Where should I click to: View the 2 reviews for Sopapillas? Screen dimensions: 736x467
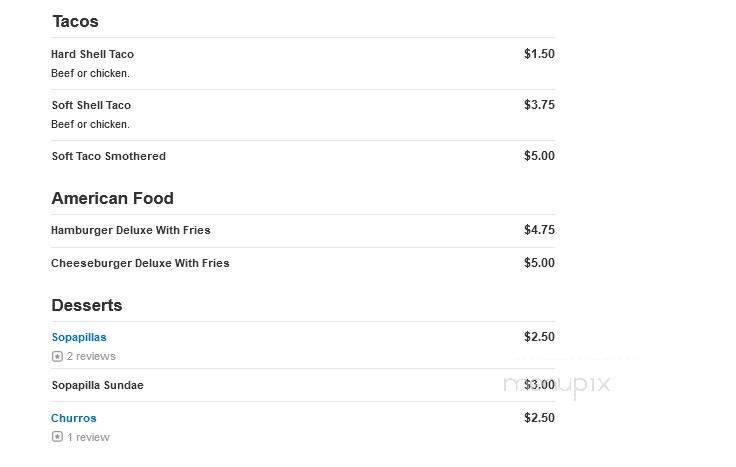pyautogui.click(x=91, y=356)
